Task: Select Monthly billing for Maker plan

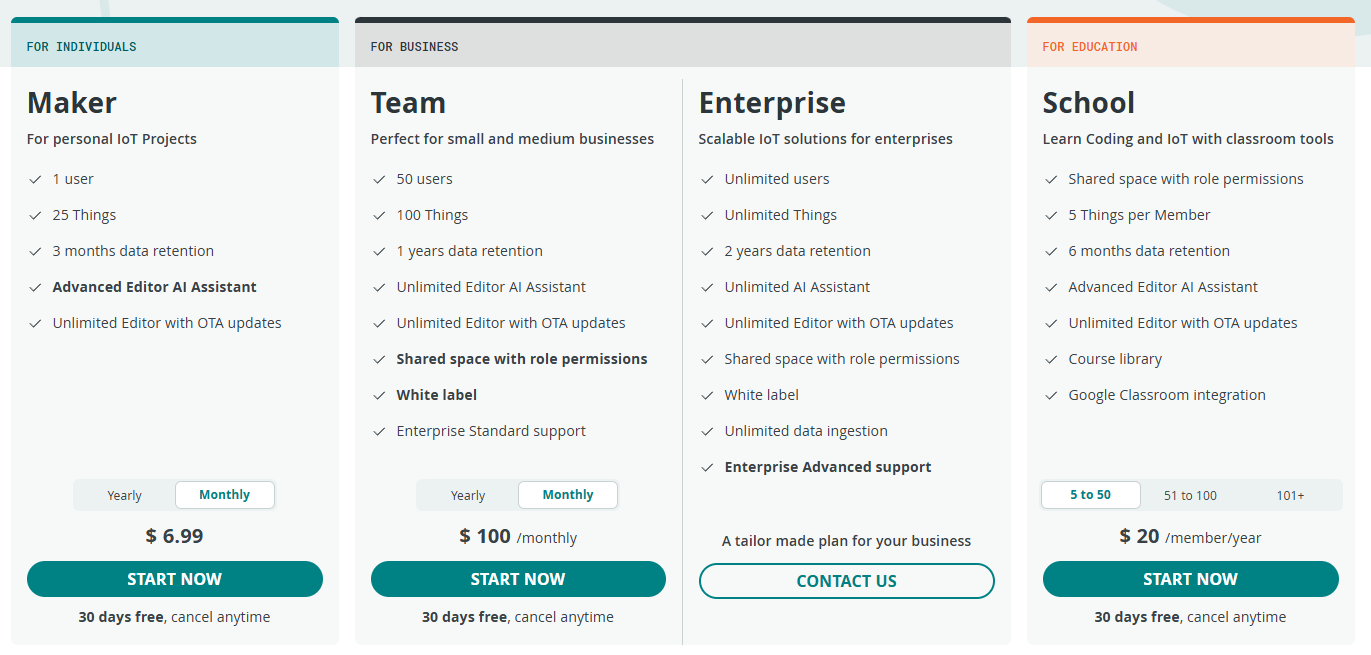Action: coord(224,495)
